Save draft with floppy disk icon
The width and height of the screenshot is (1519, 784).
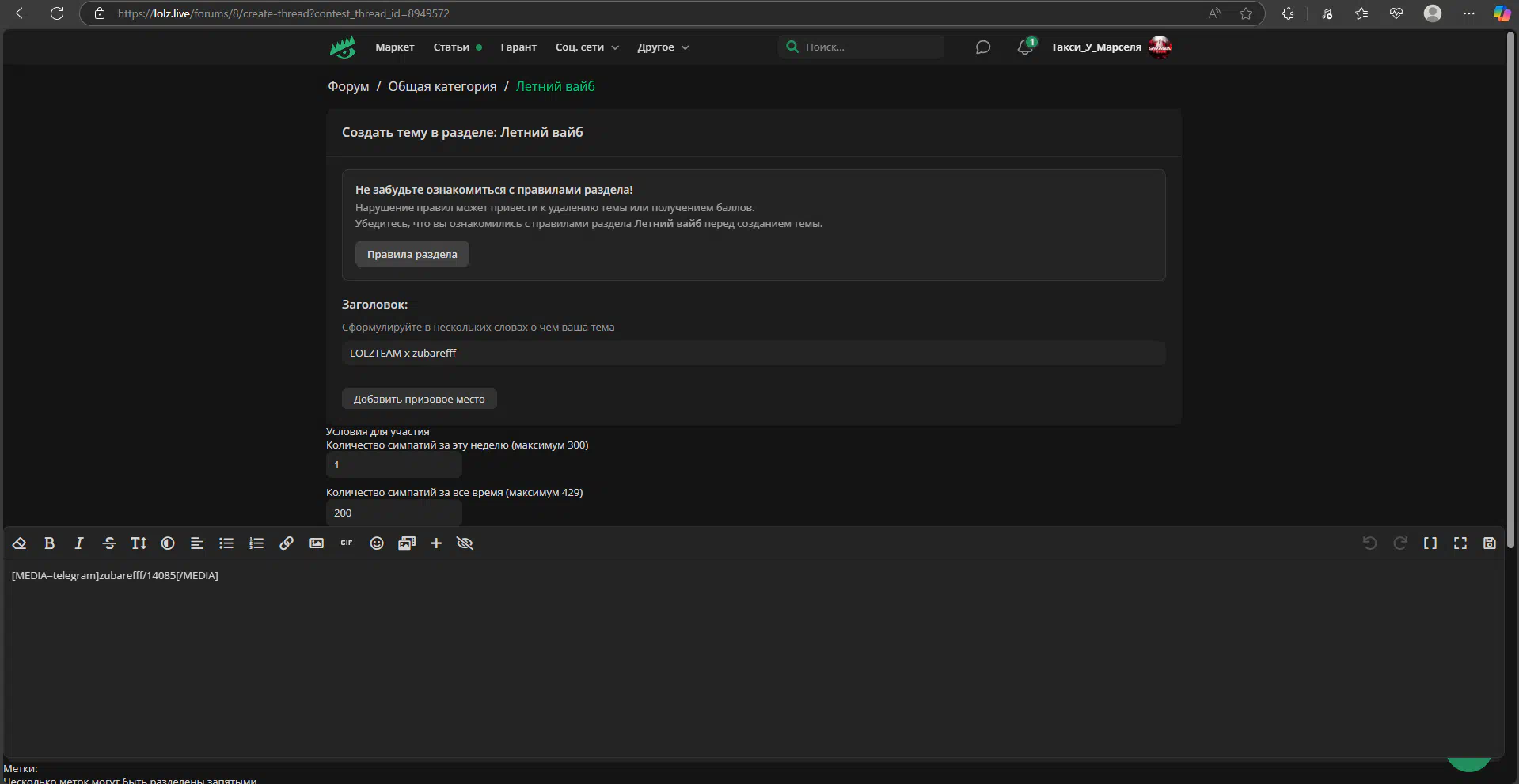(x=1490, y=543)
